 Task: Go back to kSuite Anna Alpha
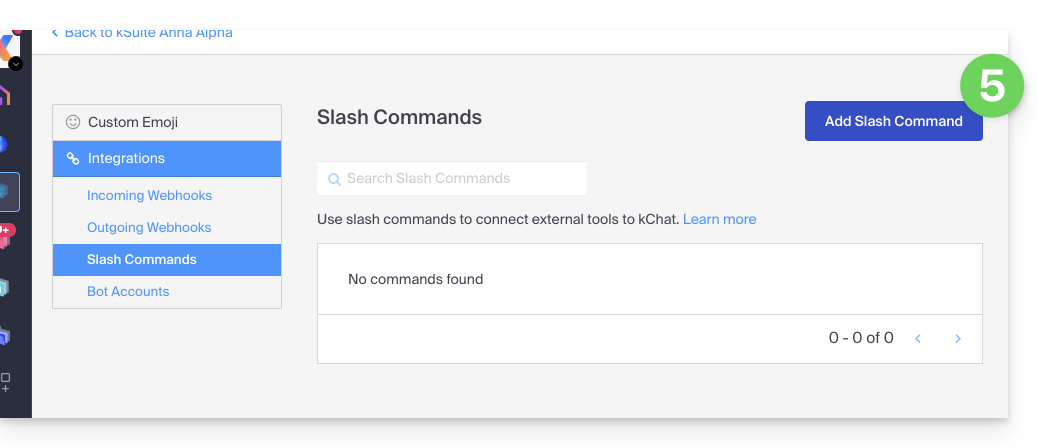(142, 33)
